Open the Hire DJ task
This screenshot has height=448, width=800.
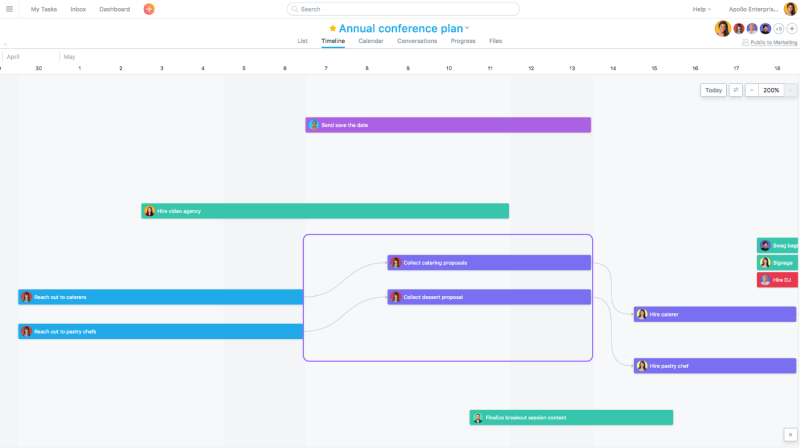tap(778, 280)
